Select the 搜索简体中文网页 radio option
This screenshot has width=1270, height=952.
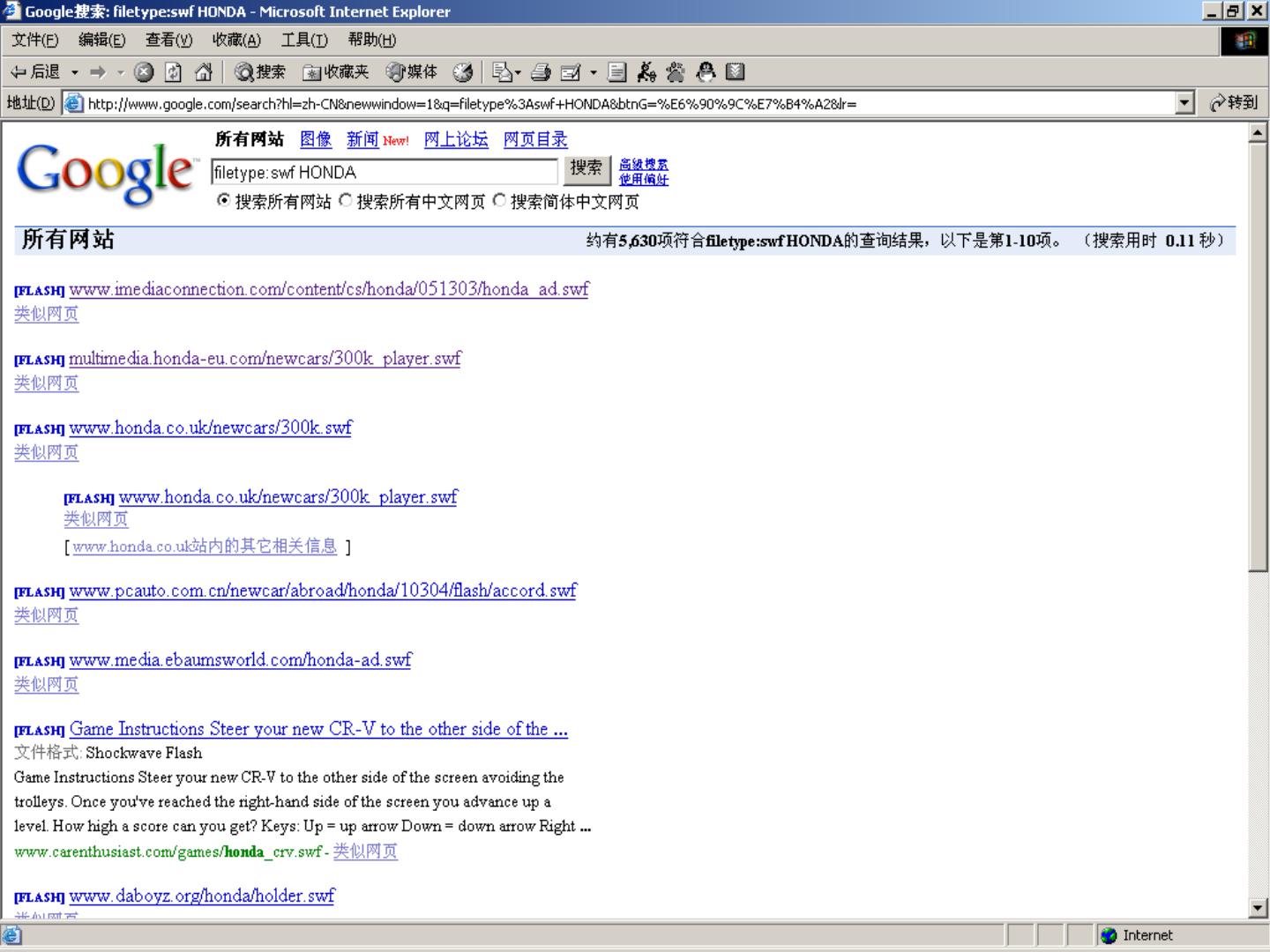499,200
